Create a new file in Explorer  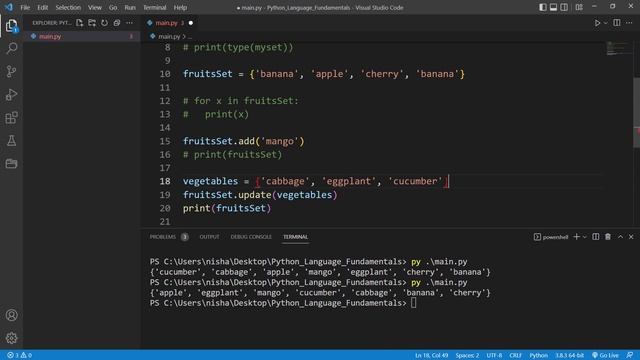(x=80, y=23)
